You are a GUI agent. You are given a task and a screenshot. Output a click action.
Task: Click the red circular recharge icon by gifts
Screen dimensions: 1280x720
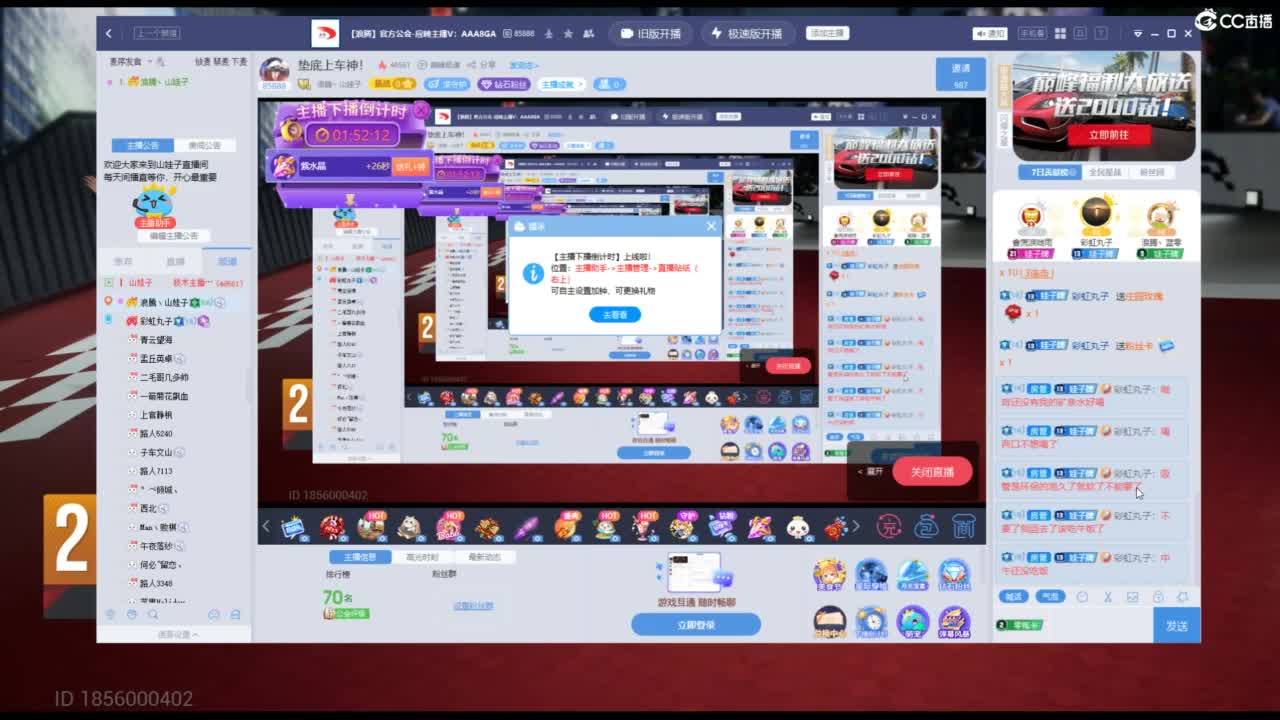889,526
